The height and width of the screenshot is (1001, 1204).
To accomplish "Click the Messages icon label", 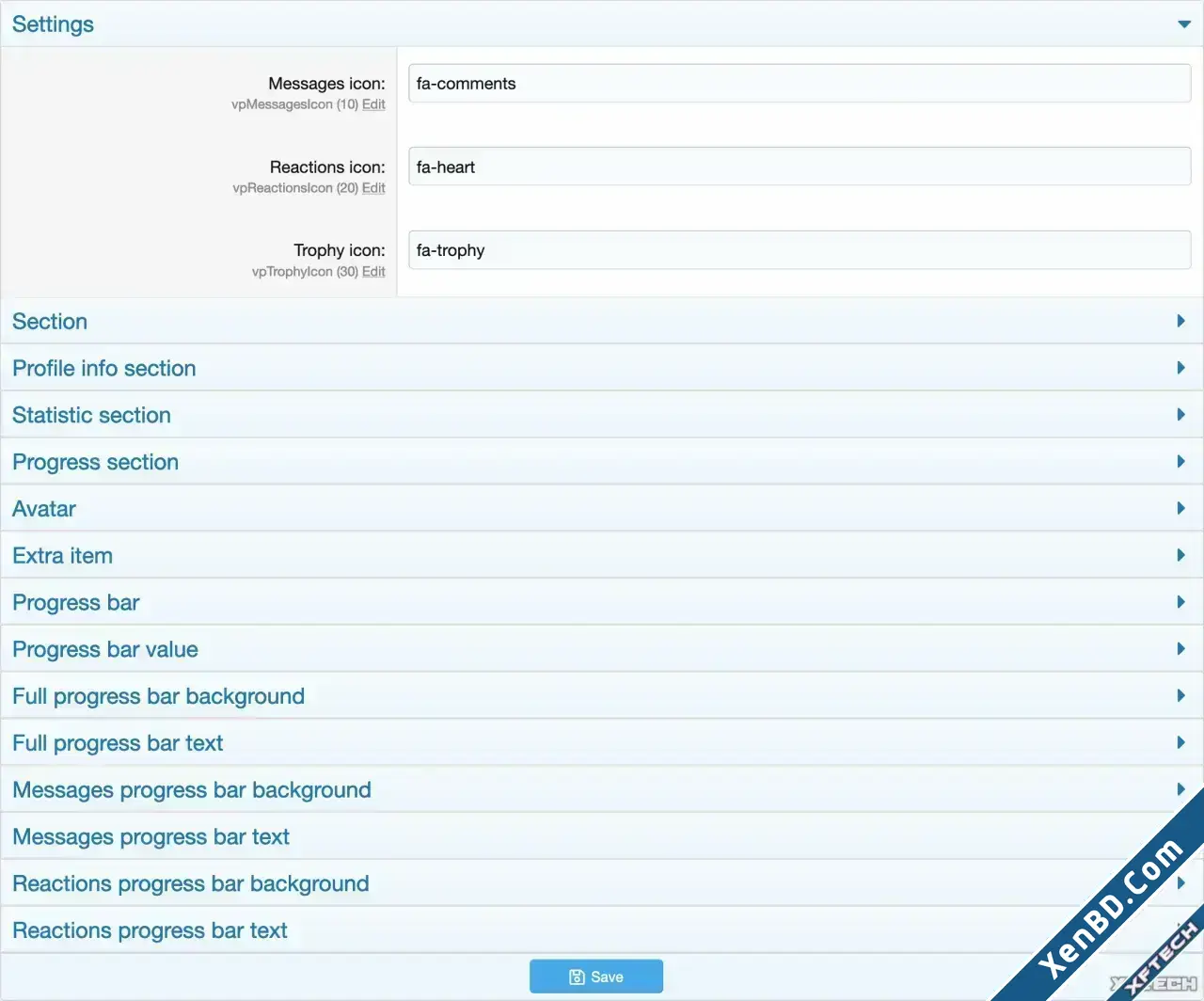I will 326,84.
